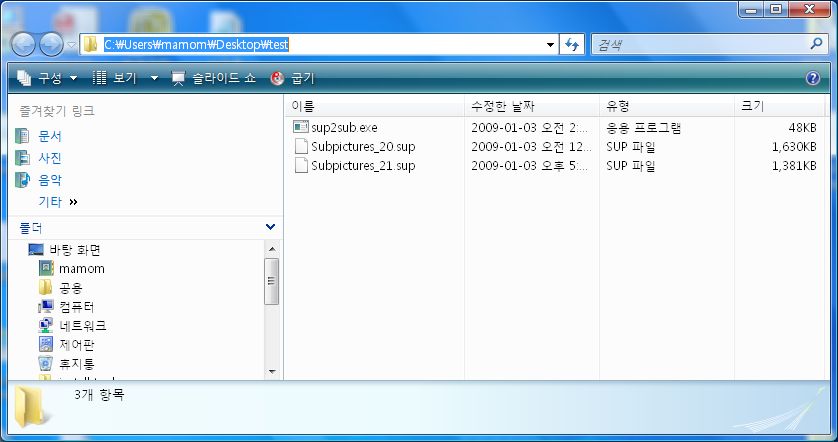Viewport: 838px width, 442px height.
Task: Open the 사진 favorites link
Action: (50, 158)
